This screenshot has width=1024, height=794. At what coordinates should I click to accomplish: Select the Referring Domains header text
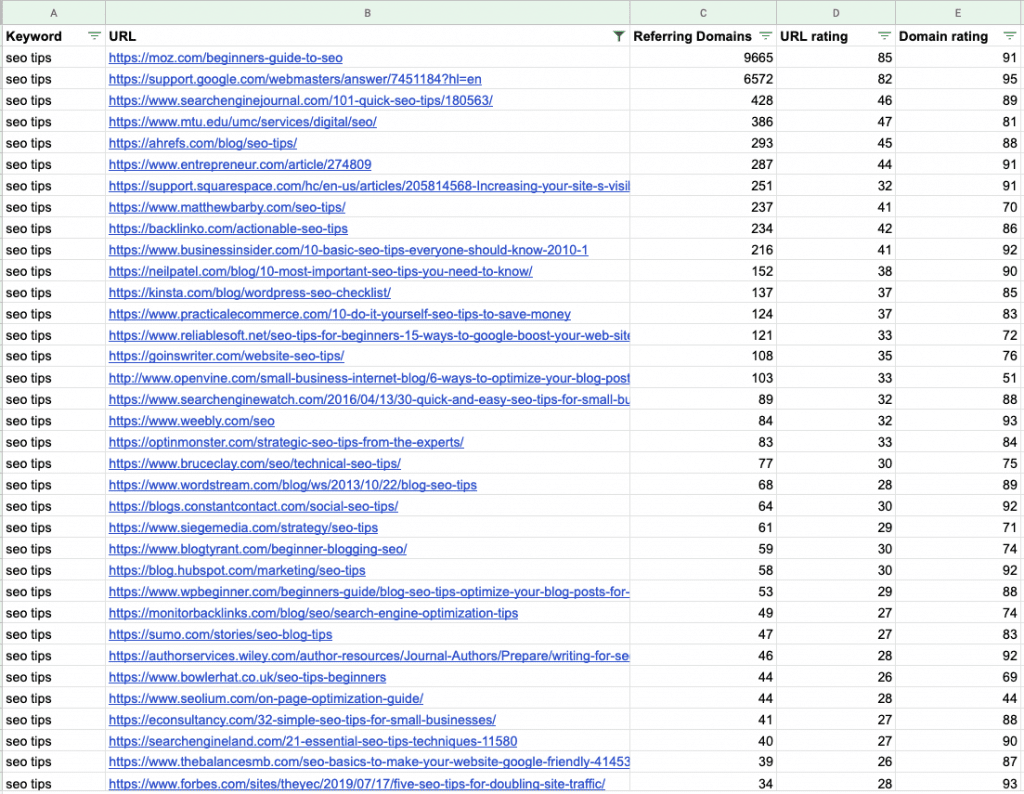click(692, 37)
